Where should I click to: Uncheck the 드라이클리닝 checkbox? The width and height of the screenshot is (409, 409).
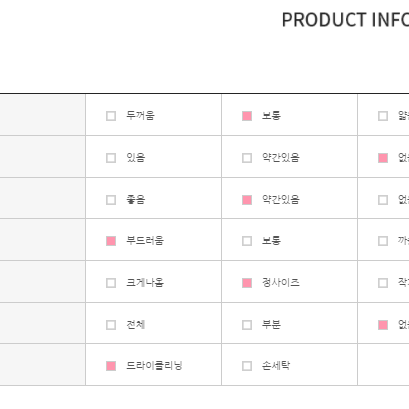[x=111, y=366]
